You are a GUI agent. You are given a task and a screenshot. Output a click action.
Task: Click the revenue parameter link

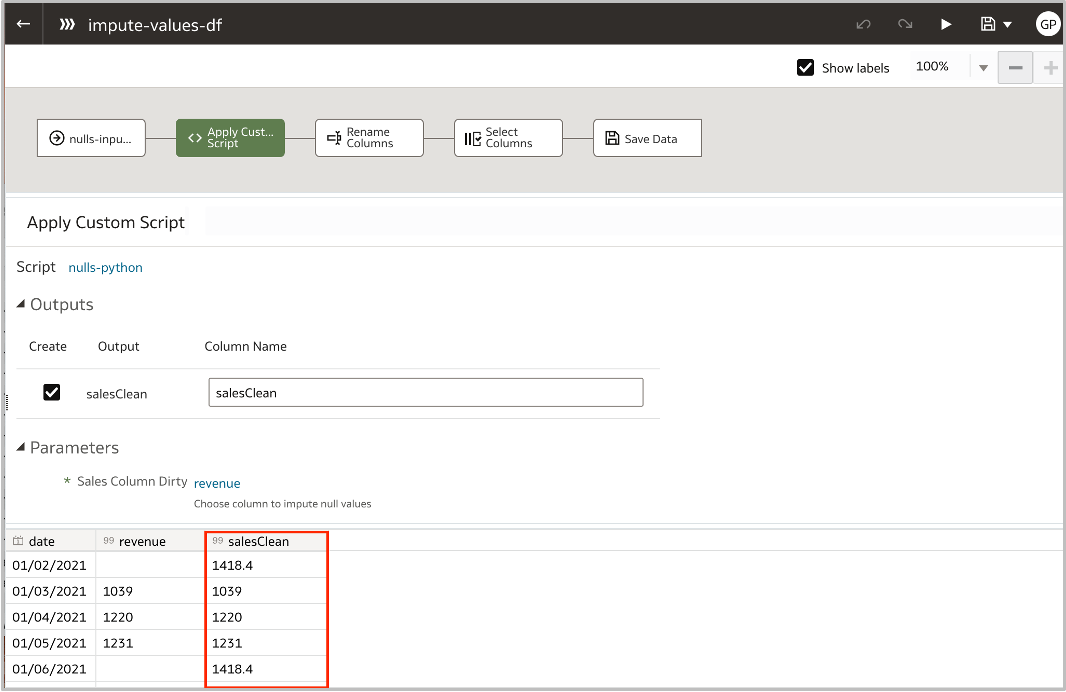(x=217, y=483)
